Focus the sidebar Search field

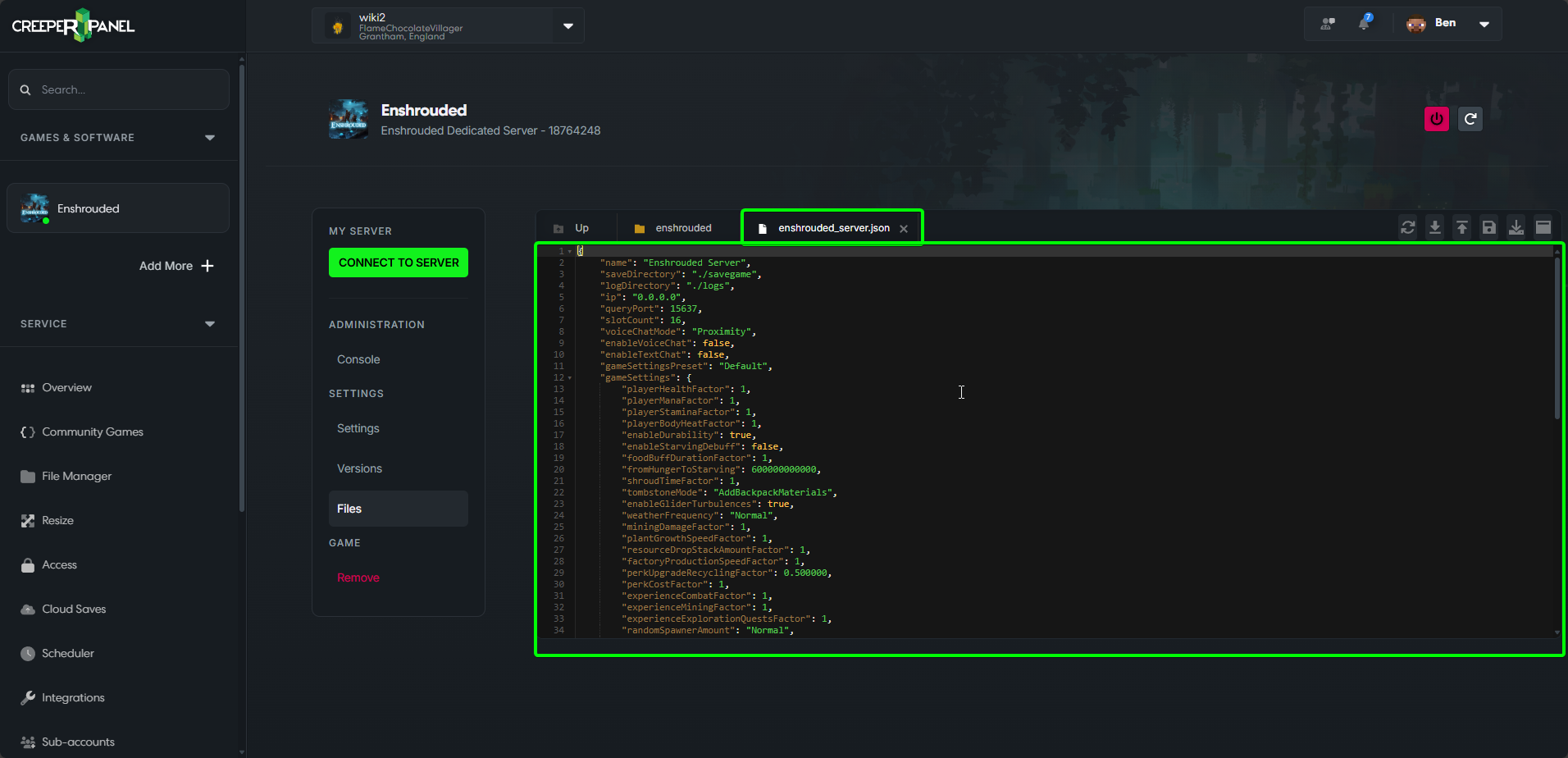pos(119,89)
